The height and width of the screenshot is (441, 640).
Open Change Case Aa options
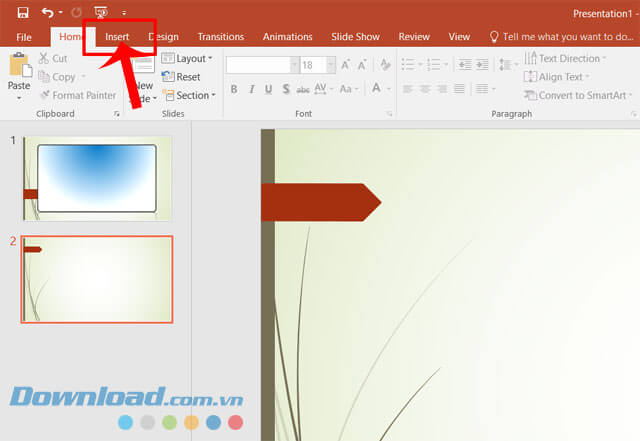[x=349, y=89]
